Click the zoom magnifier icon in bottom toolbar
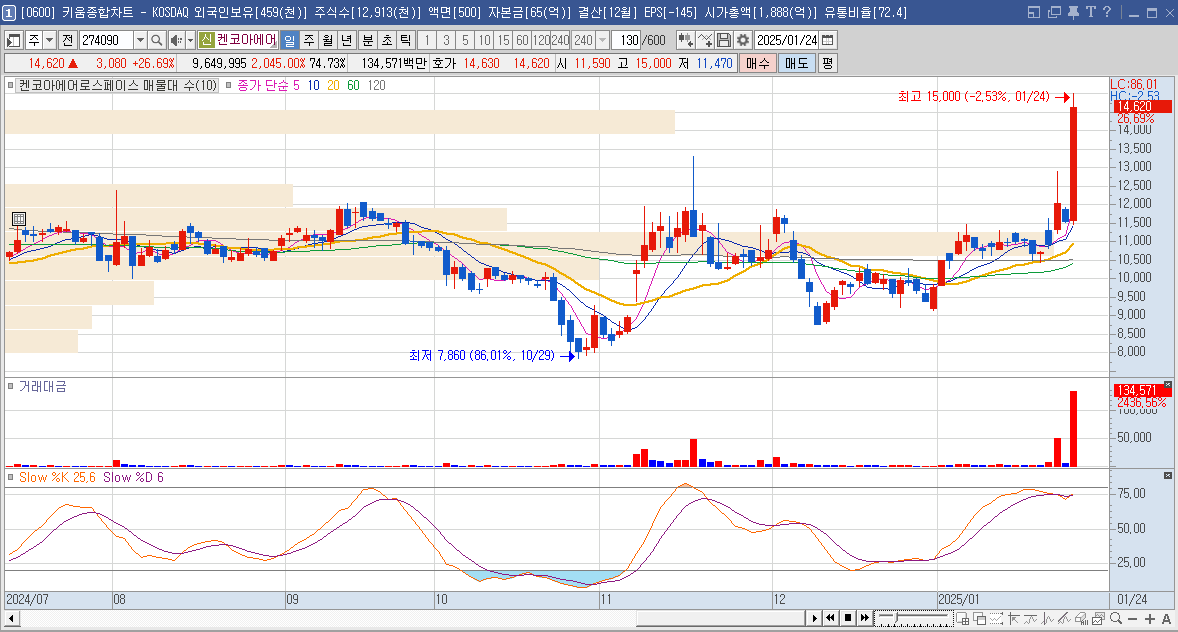This screenshot has width=1178, height=632. [1116, 618]
